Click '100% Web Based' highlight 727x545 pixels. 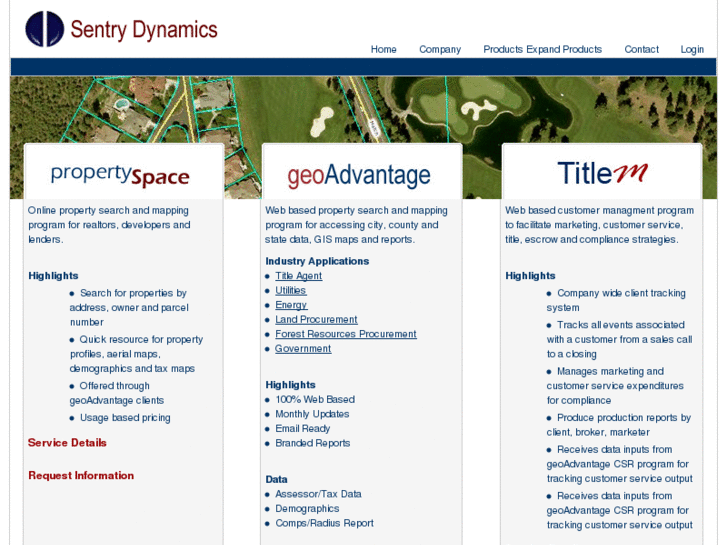coord(315,399)
